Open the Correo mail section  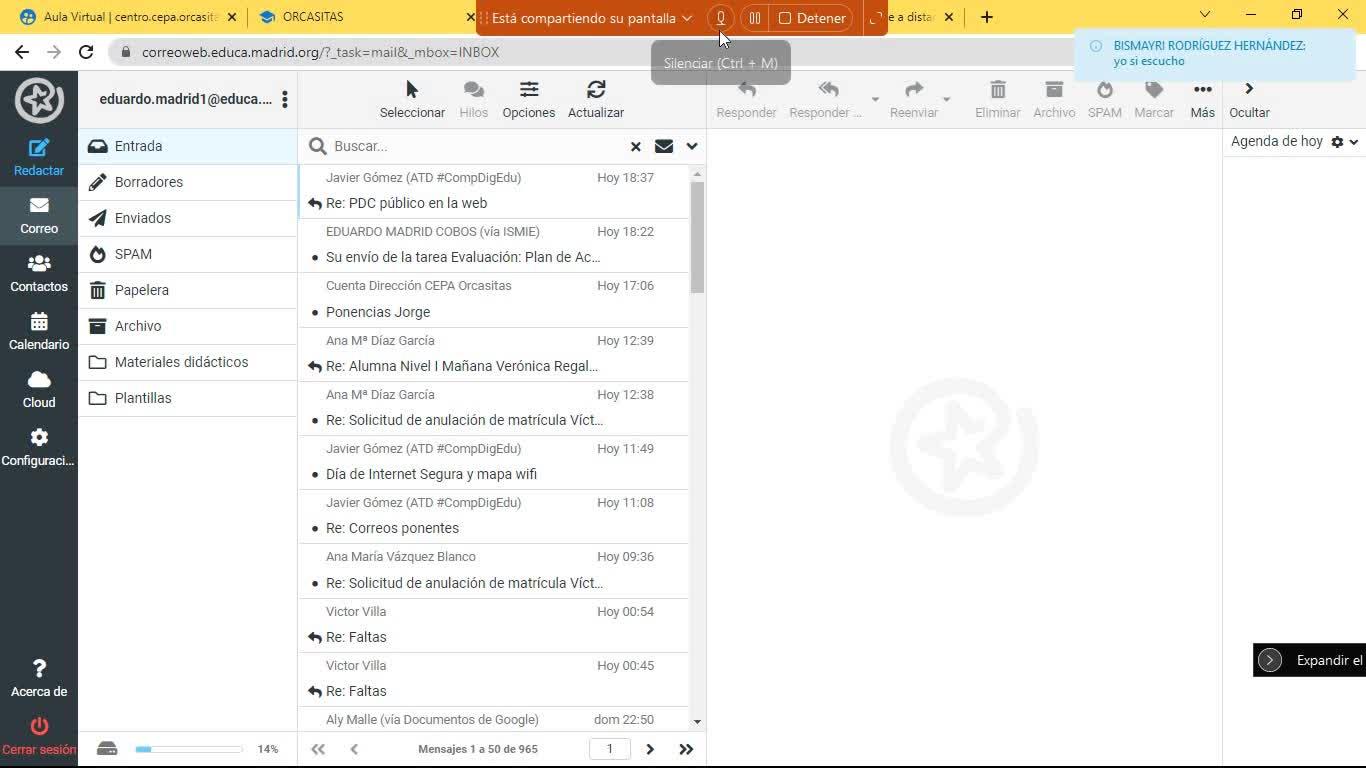coord(39,215)
